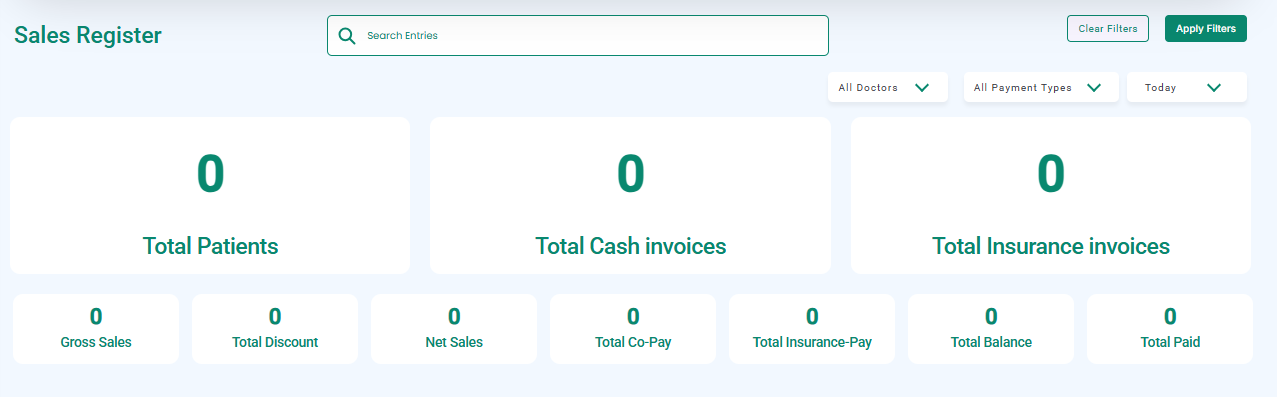Select the Total Cash invoices card
The image size is (1277, 397).
(x=630, y=195)
